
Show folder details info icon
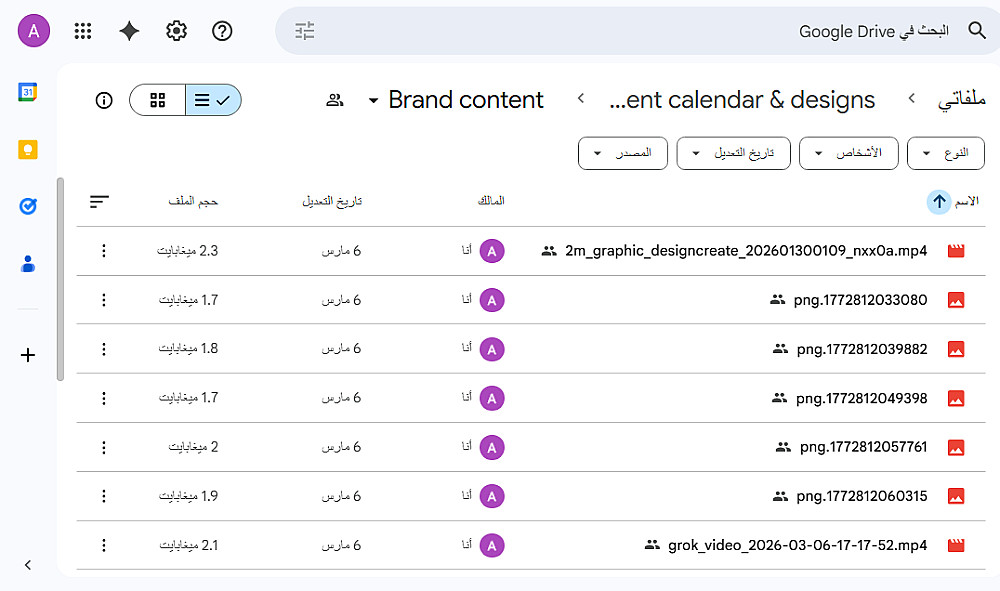(x=104, y=100)
